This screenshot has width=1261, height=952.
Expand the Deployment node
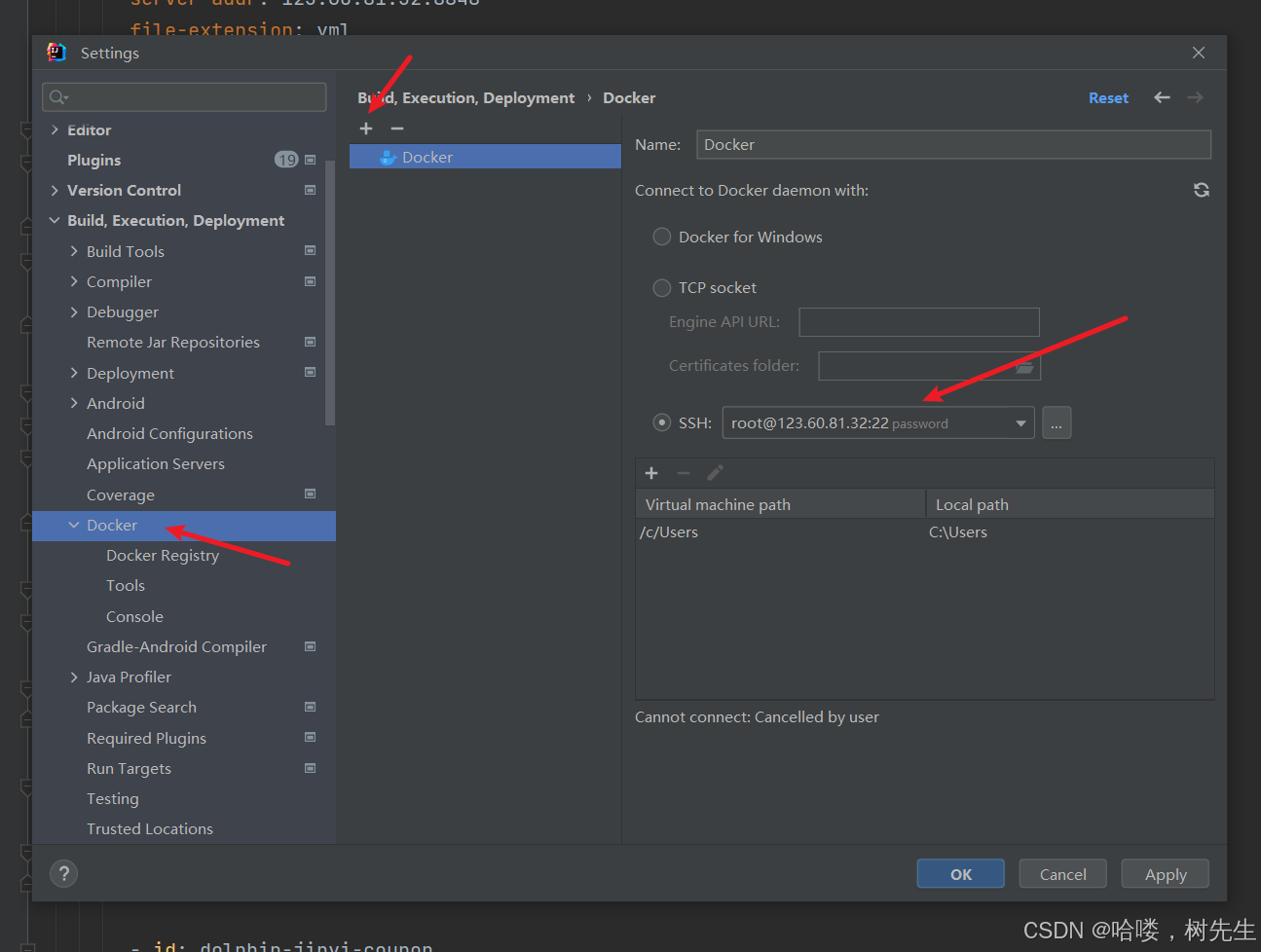tap(74, 373)
